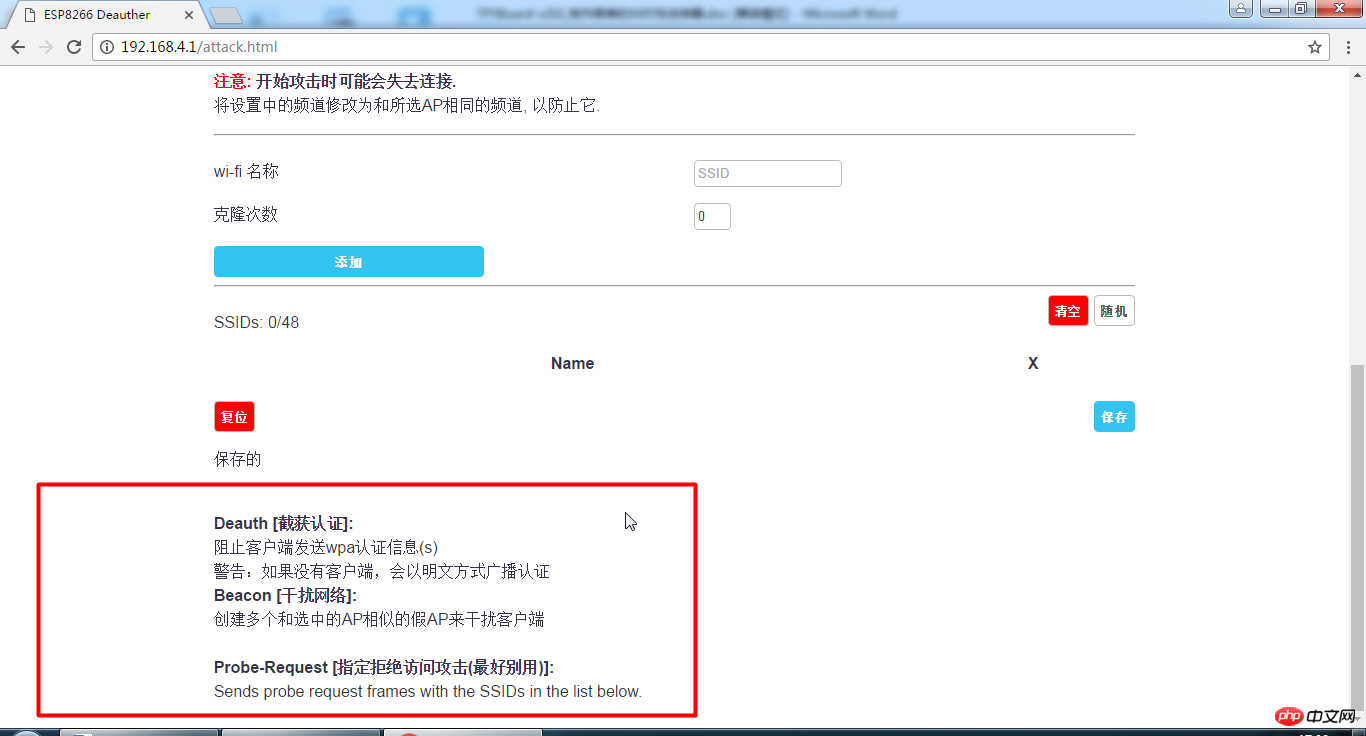Image resolution: width=1366 pixels, height=736 pixels.
Task: Click the 'SSIDs: 0/48' counter text
Action: [x=256, y=322]
